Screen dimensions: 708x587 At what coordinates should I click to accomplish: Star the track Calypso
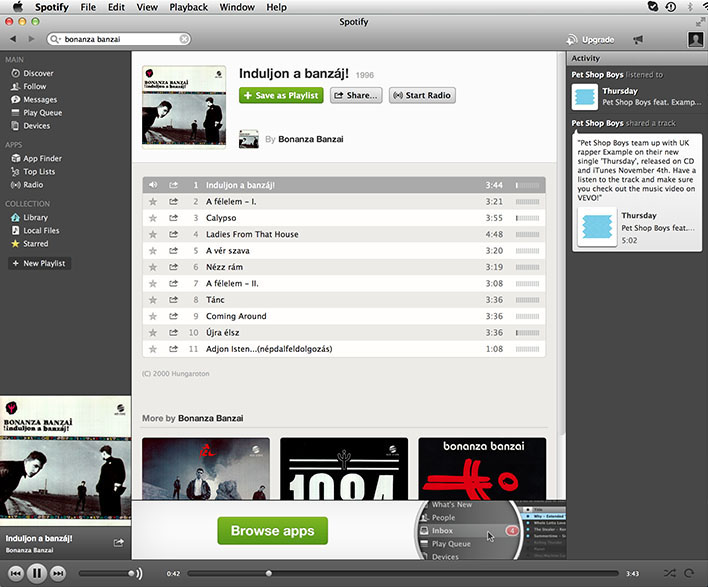point(153,218)
